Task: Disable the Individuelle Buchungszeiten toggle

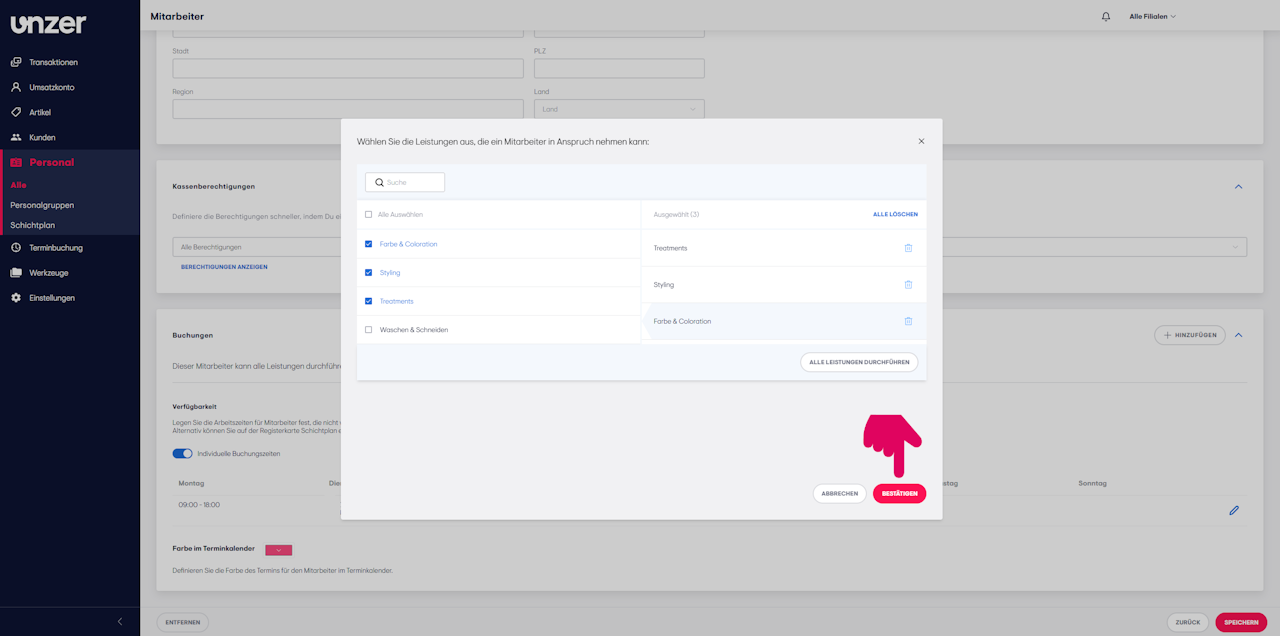Action: point(182,453)
